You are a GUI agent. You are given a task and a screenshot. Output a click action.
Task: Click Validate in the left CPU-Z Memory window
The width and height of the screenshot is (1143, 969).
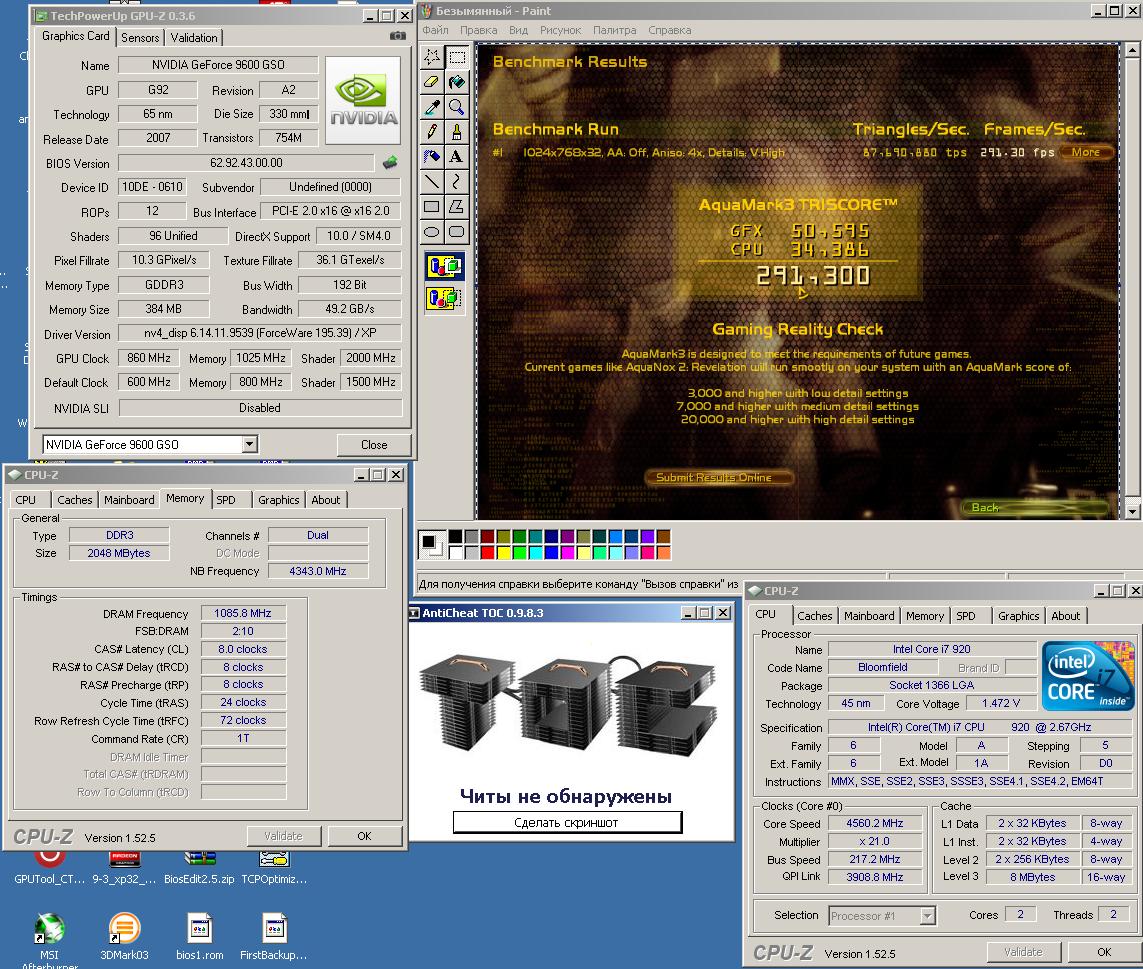(283, 836)
